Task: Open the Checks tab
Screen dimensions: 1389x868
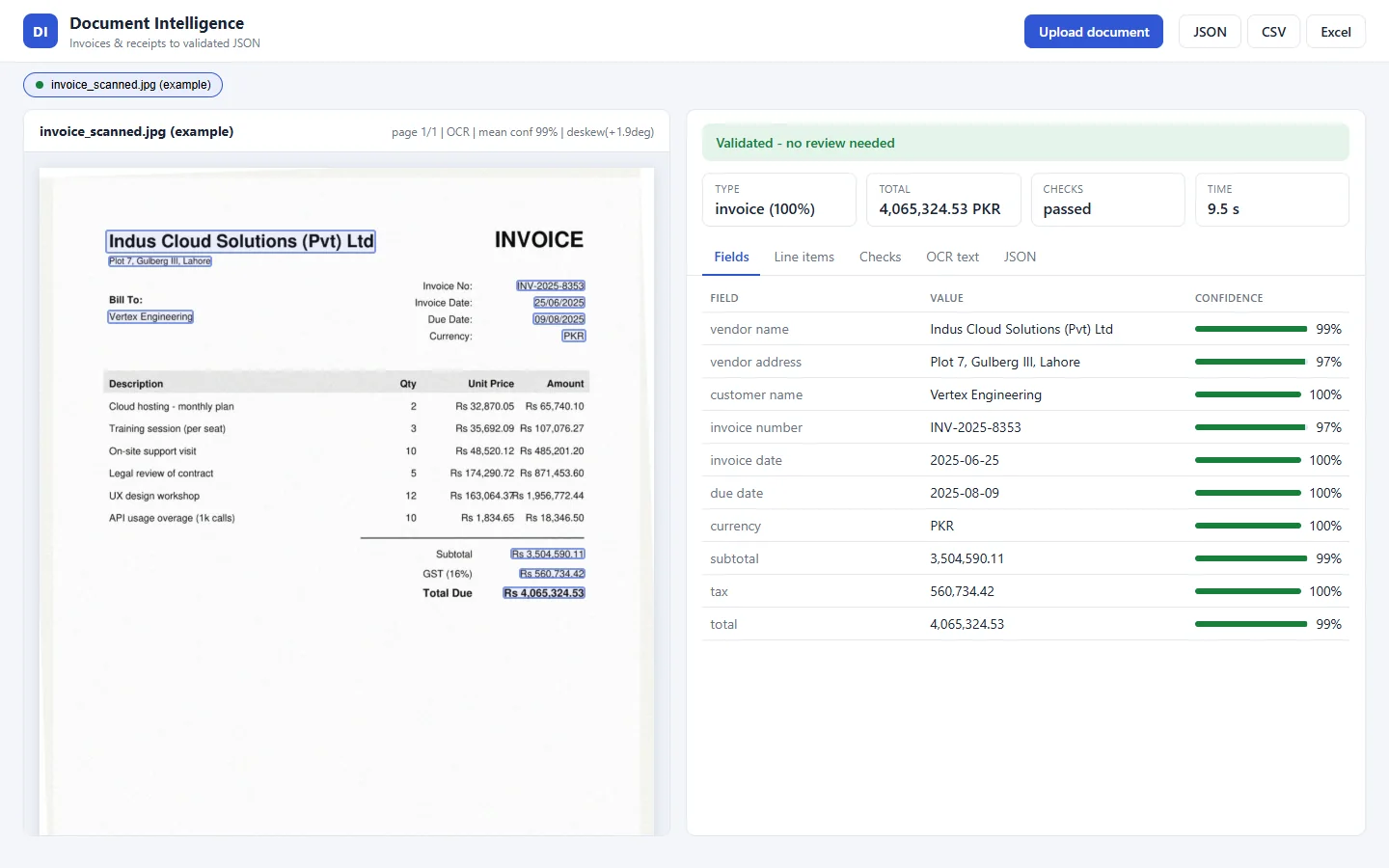Action: [x=880, y=257]
